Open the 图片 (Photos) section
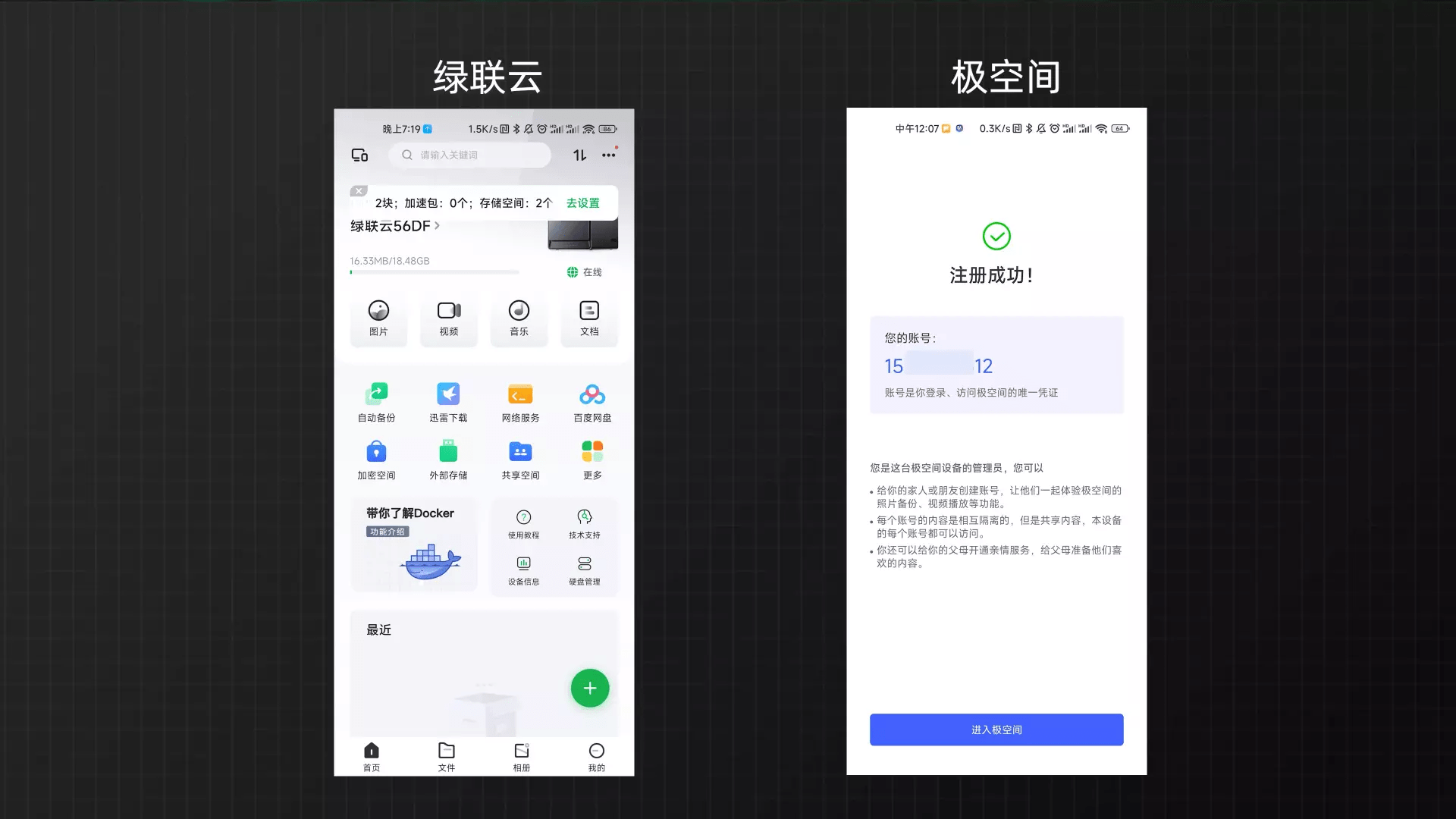 pyautogui.click(x=379, y=316)
